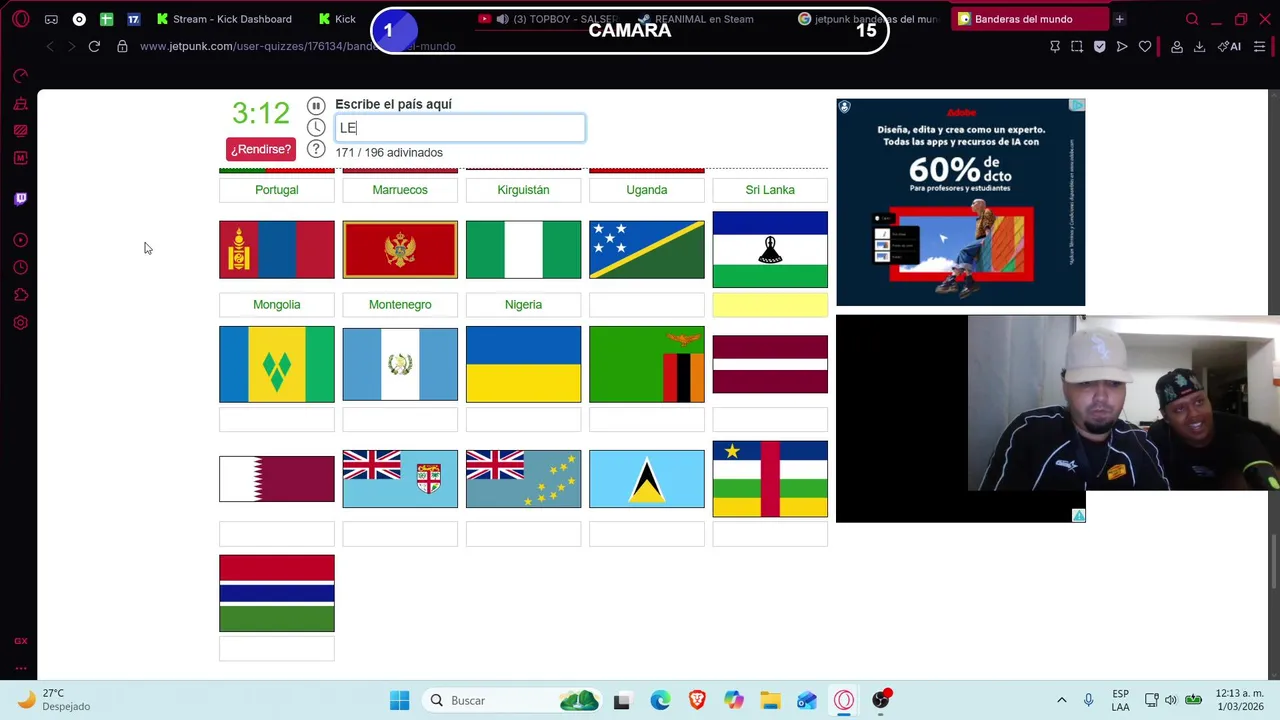Open File Explorer from taskbar
Image resolution: width=1280 pixels, height=720 pixels.
(x=770, y=700)
